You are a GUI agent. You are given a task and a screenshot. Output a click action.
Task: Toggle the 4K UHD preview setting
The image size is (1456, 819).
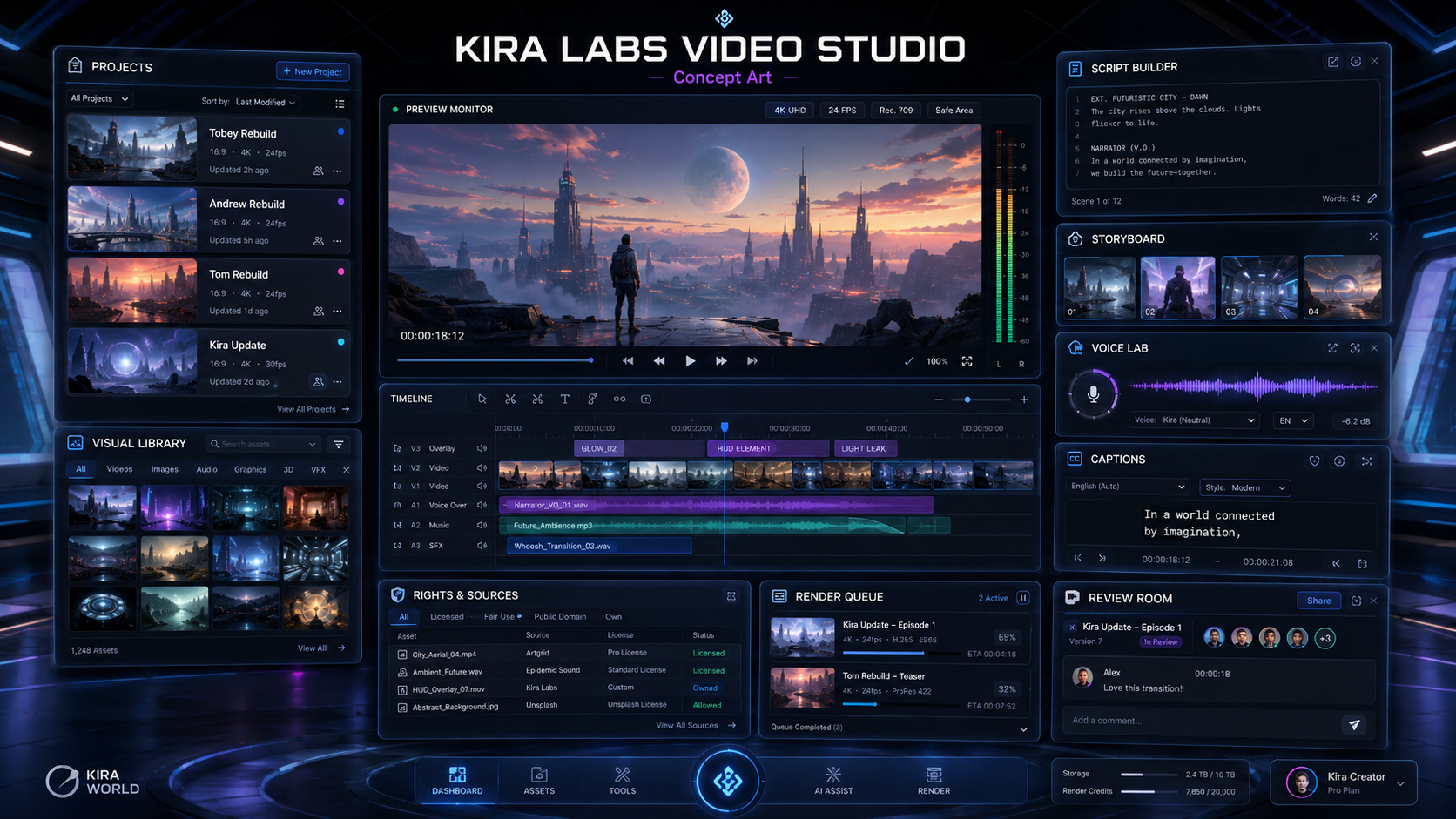(790, 111)
